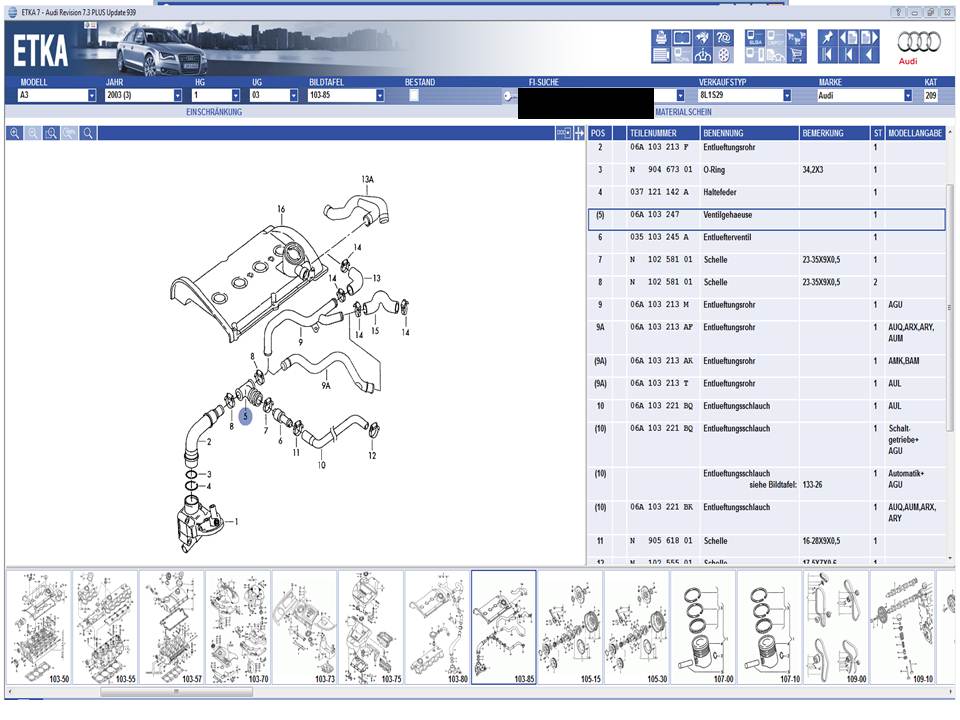
Task: Click part number 035 103 245 A
Action: click(x=659, y=238)
